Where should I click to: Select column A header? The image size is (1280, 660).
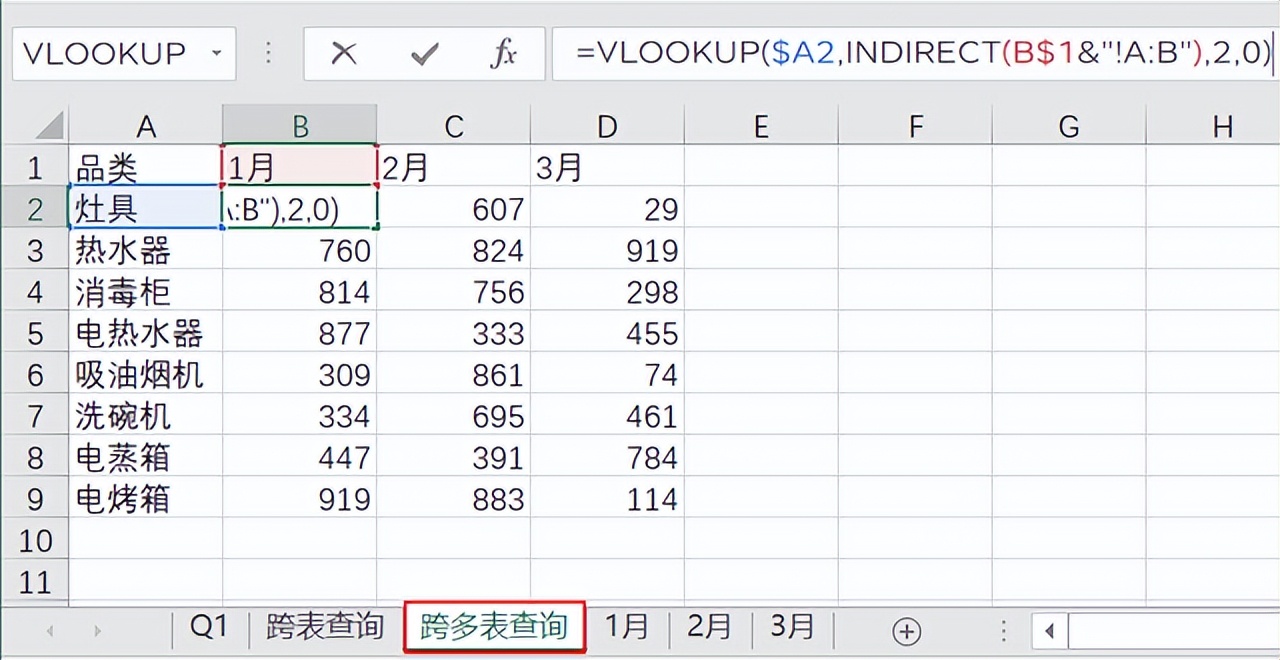click(146, 126)
